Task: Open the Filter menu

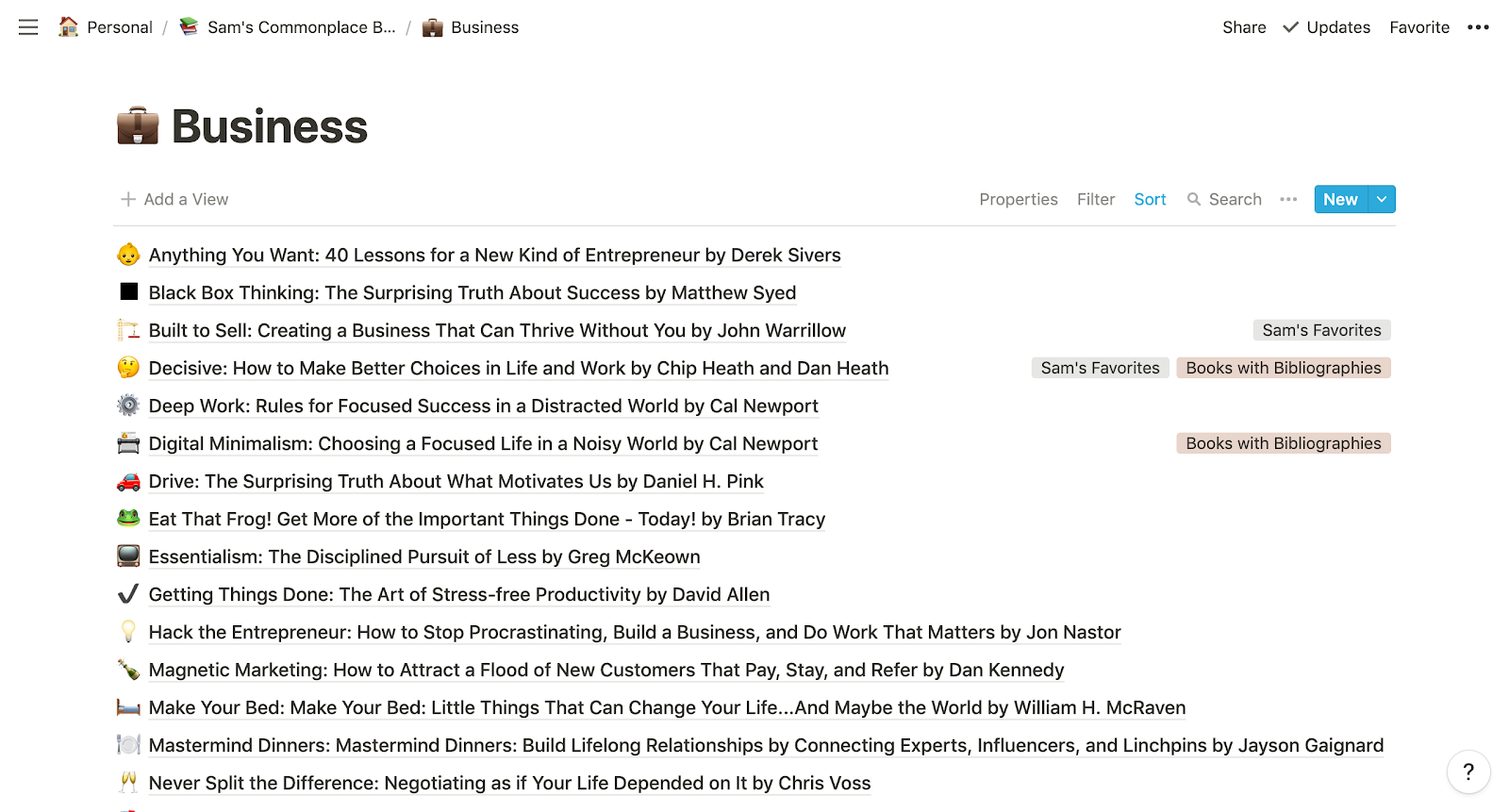Action: pos(1095,199)
